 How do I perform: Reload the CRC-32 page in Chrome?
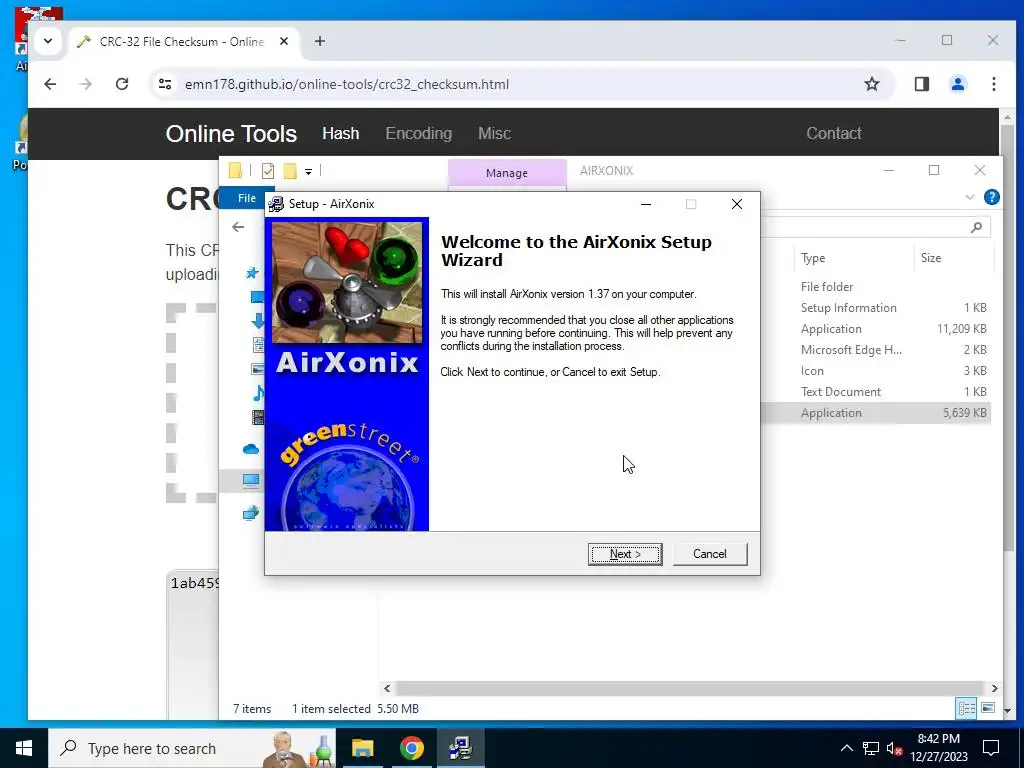[121, 84]
